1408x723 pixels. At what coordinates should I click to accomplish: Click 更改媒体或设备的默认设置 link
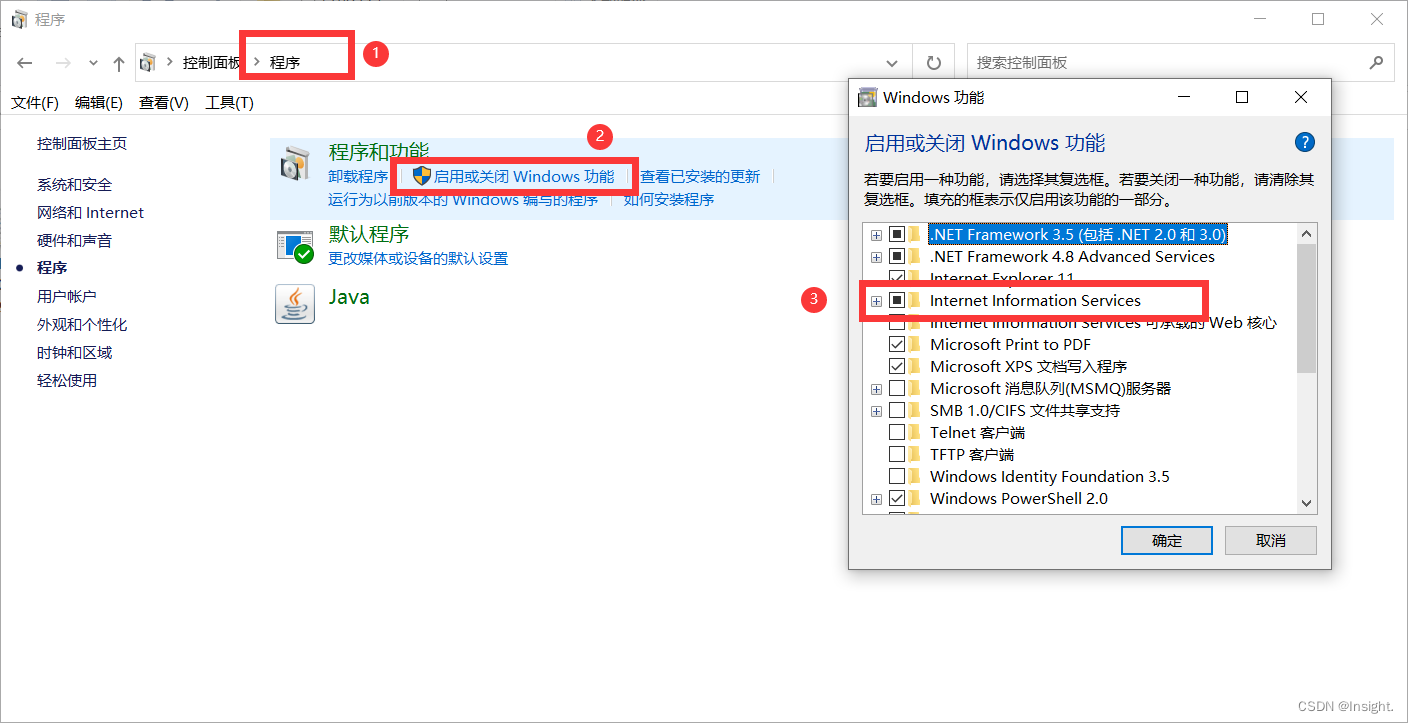418,258
